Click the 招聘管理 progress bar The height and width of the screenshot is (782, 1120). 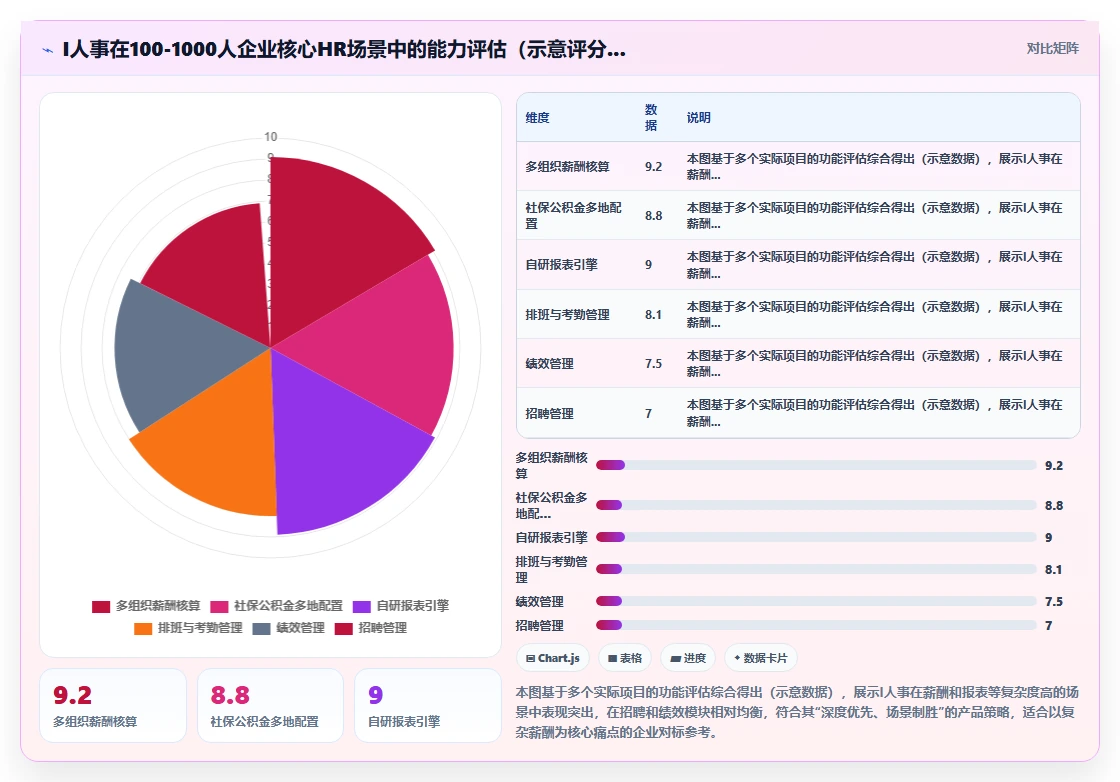(816, 625)
